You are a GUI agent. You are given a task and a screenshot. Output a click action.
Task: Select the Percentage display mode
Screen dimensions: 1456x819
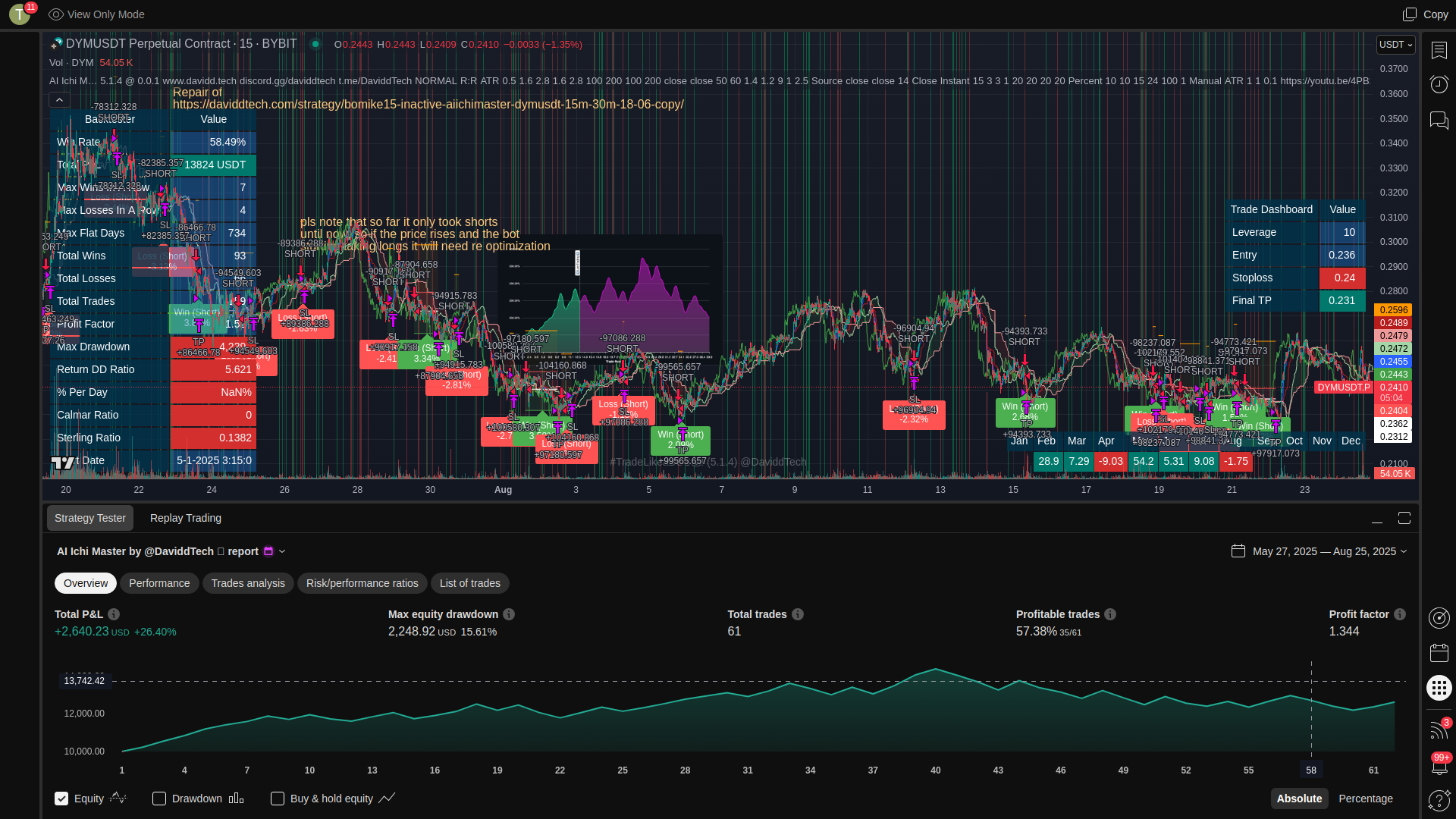coord(1366,799)
